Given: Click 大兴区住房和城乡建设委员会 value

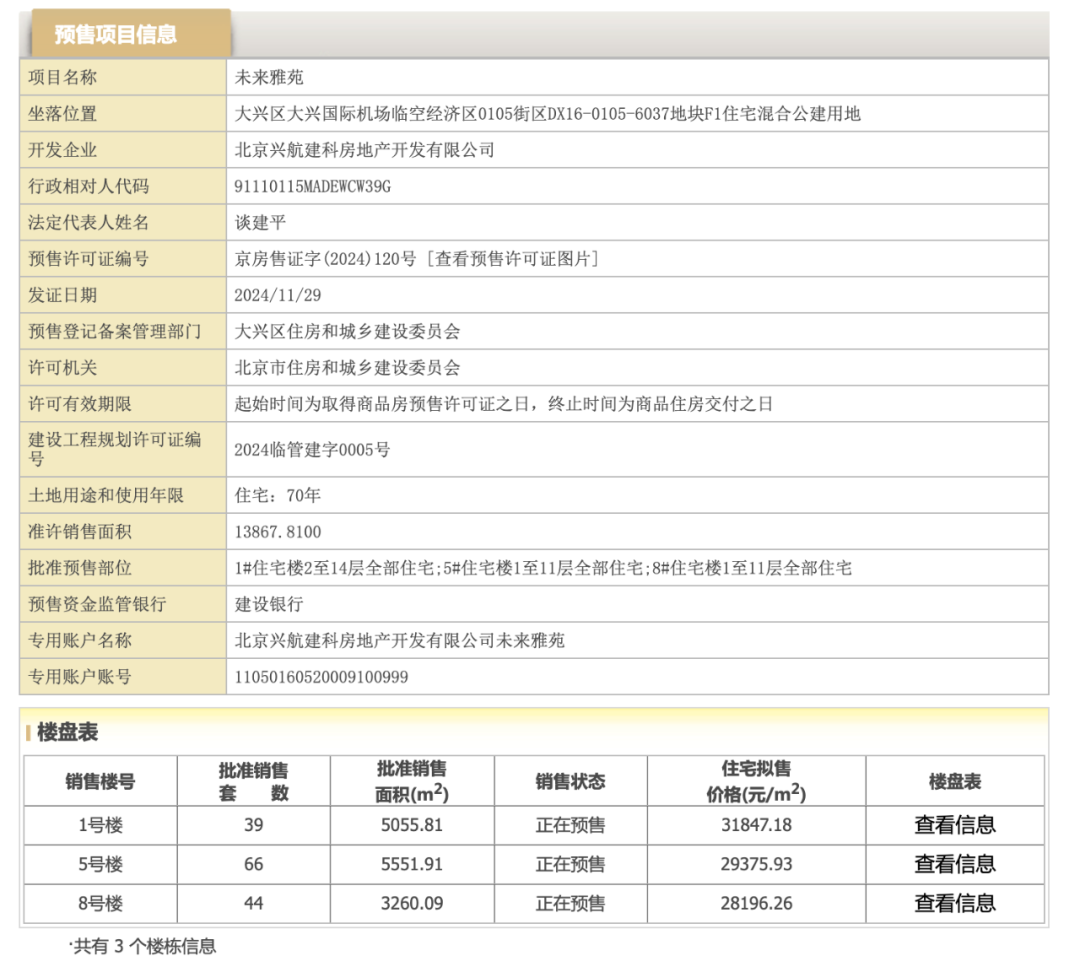Looking at the screenshot, I should point(347,331).
